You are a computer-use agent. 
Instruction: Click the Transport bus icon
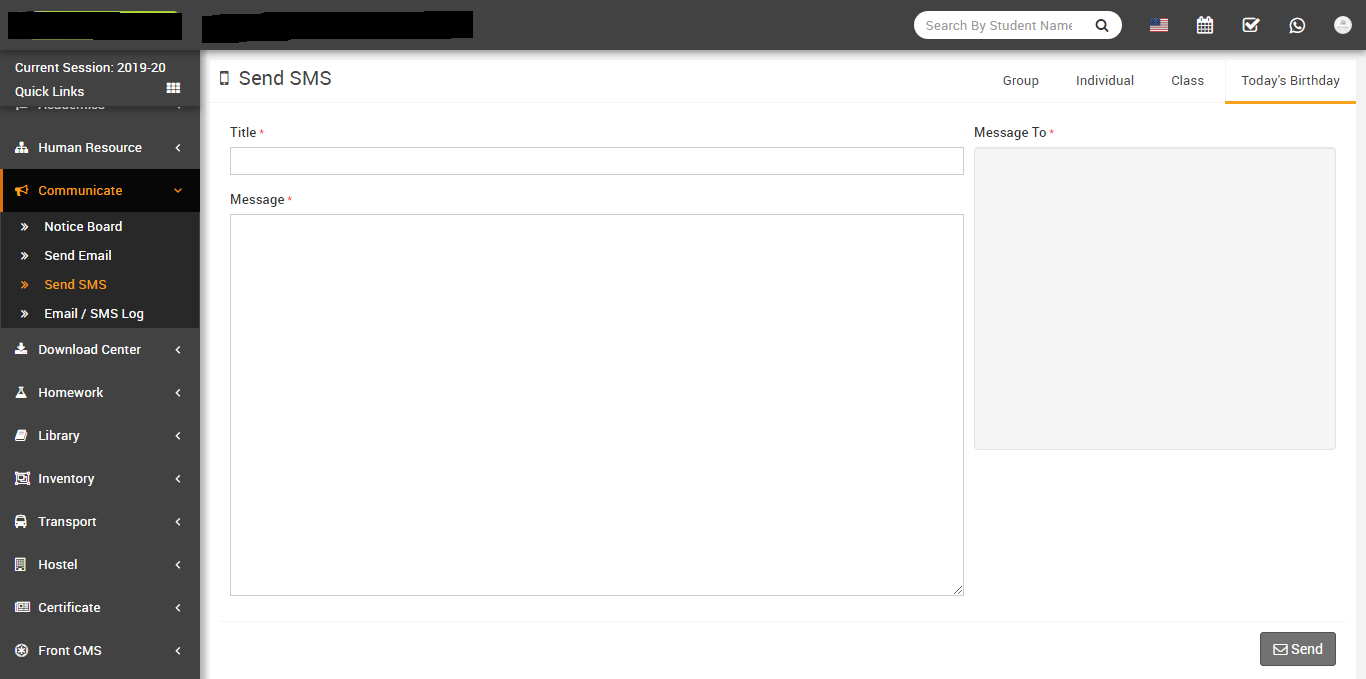point(21,522)
